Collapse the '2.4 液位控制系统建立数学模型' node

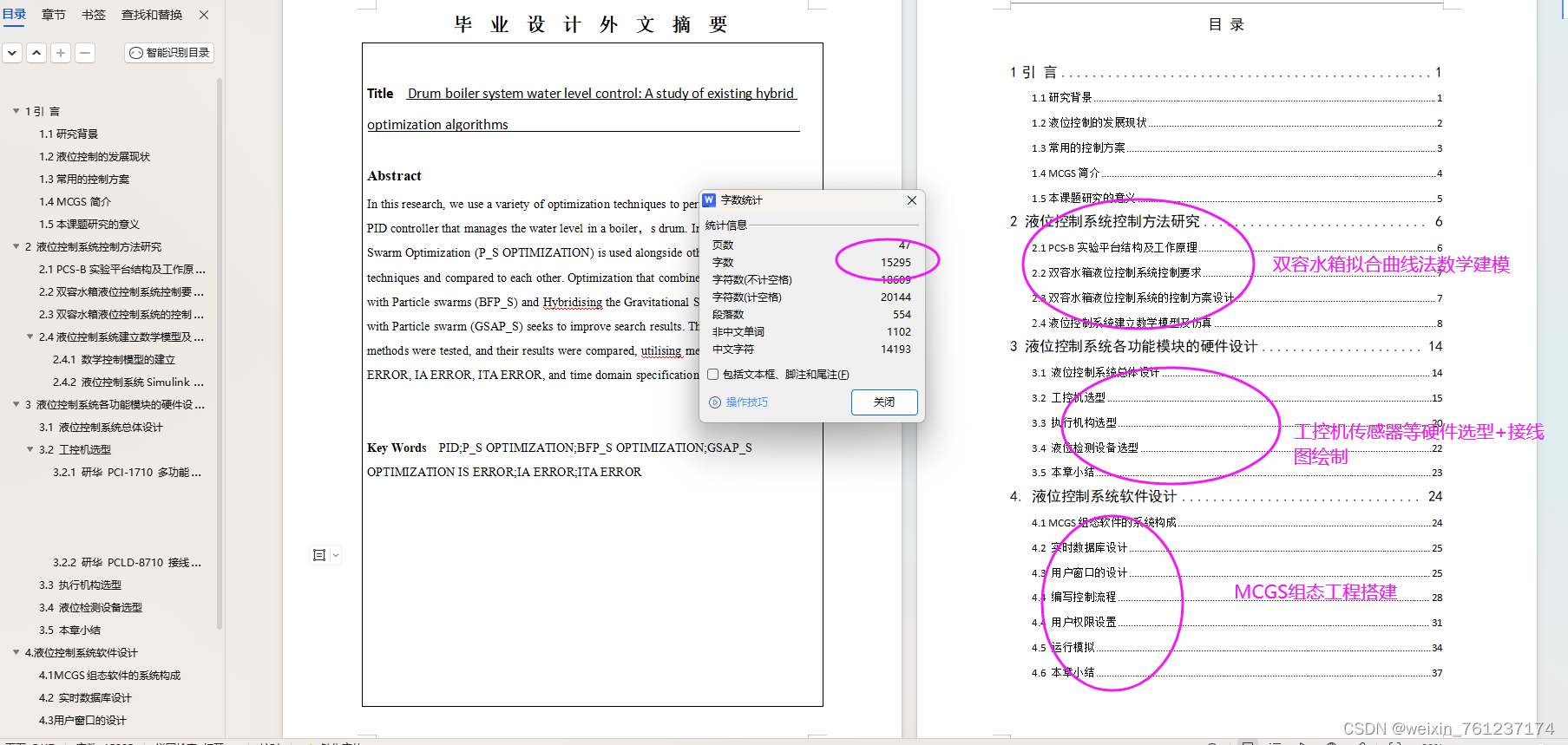tap(30, 337)
